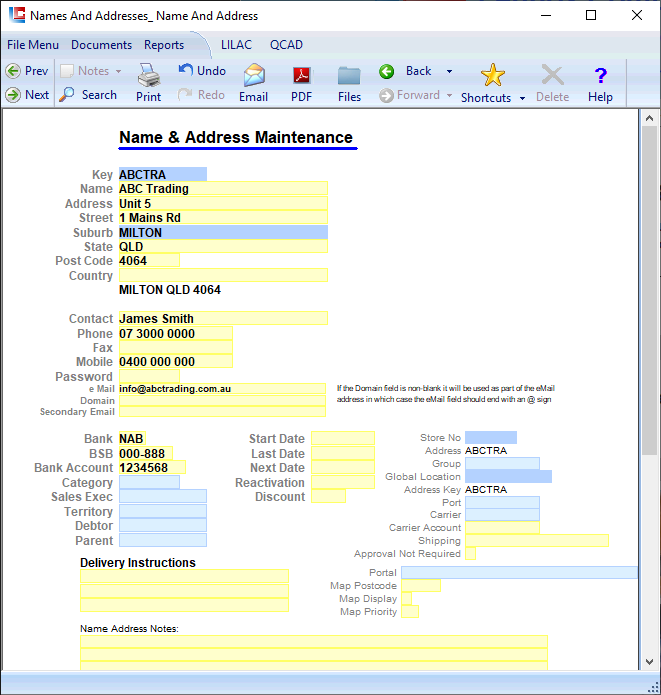The width and height of the screenshot is (661, 695).
Task: Open Shortcuts star icon
Action: click(493, 75)
